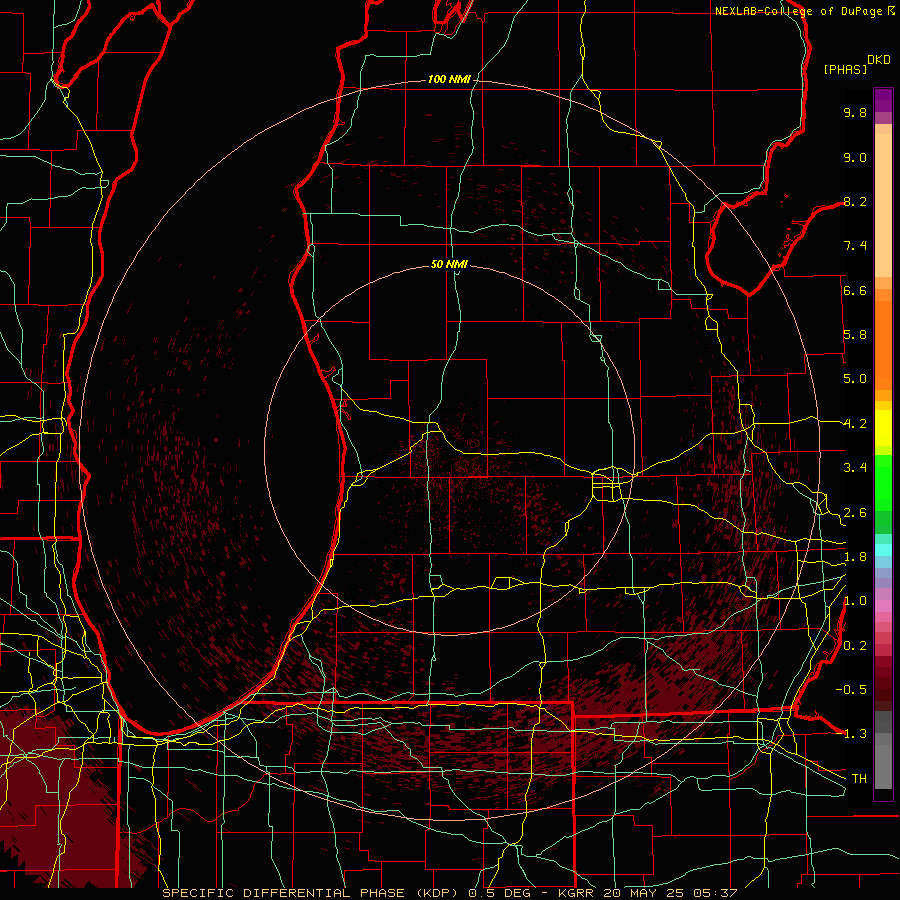Screen dimensions: 900x900
Task: Click the 50 NMI range ring label
Action: [x=449, y=264]
